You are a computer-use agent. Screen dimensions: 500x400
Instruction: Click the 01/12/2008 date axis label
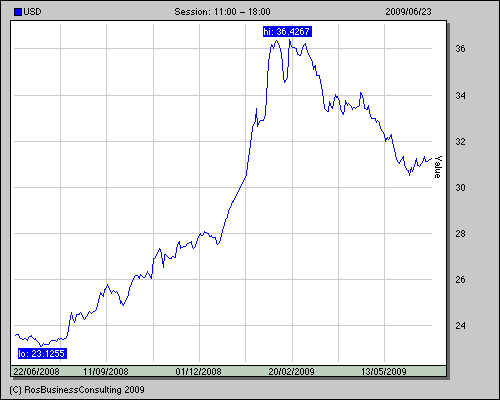pyautogui.click(x=199, y=371)
